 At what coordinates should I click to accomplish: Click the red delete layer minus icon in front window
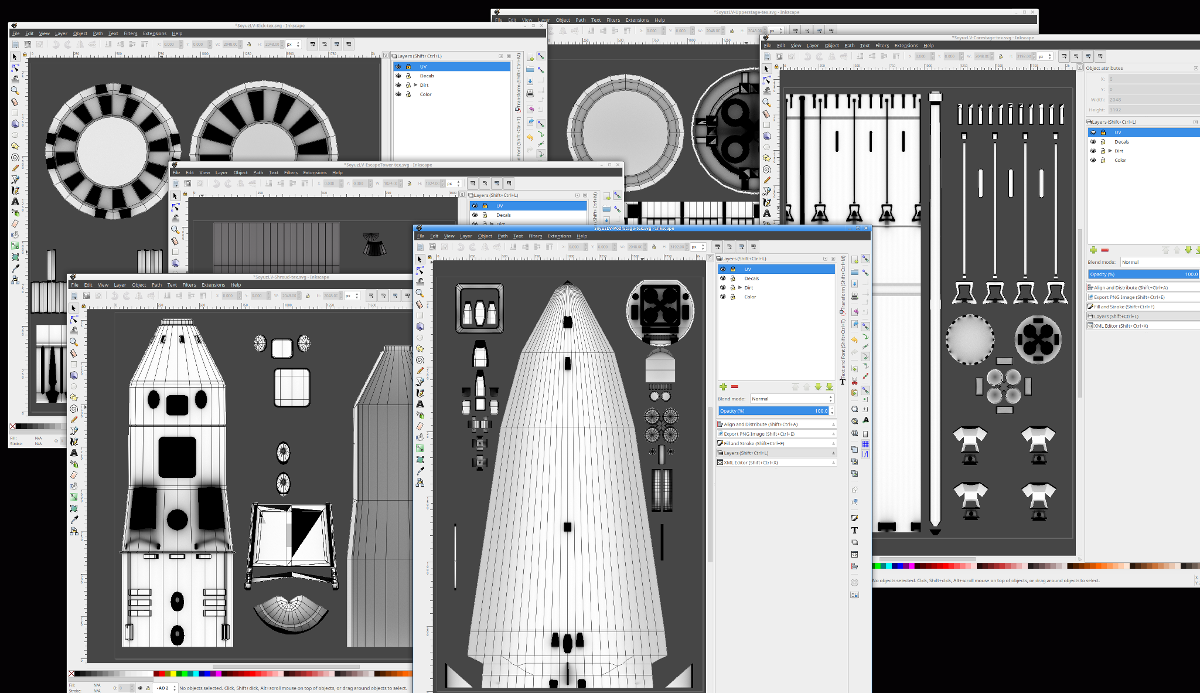tap(735, 386)
